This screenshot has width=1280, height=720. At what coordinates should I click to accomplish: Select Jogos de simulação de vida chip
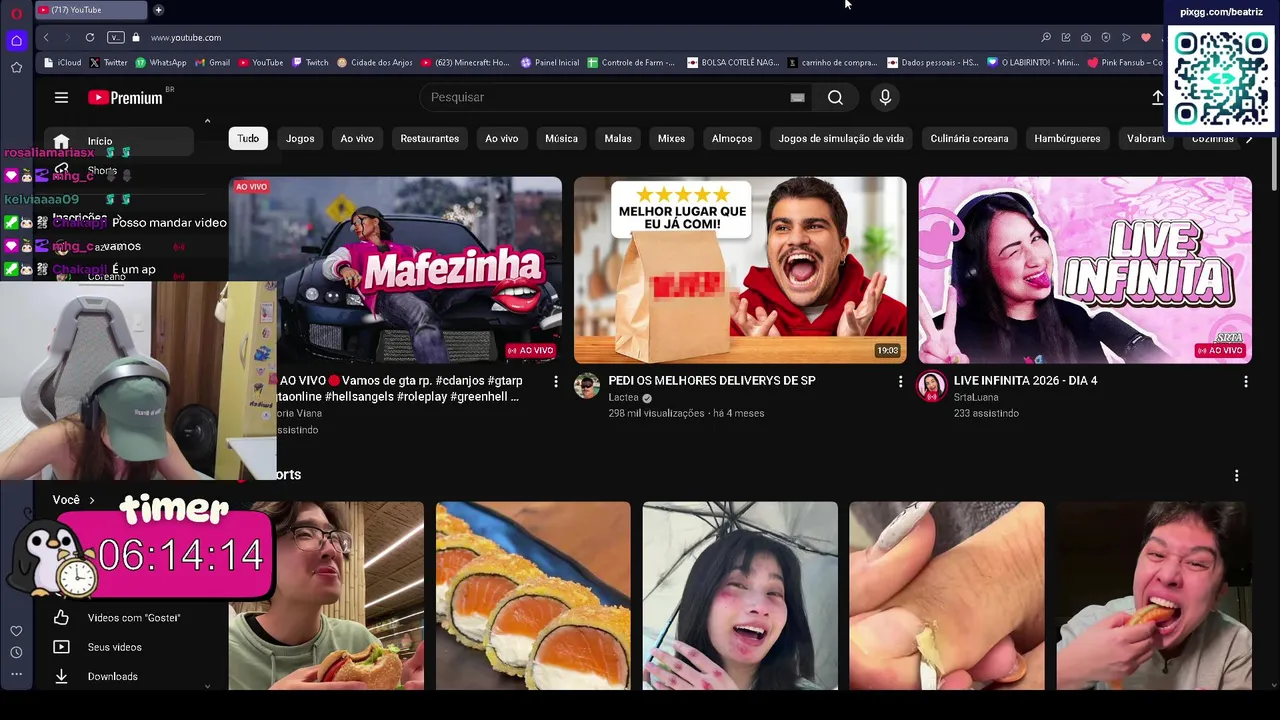[841, 139]
